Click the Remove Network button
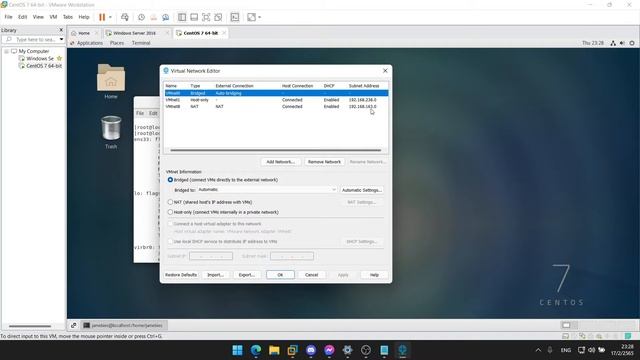This screenshot has width=640, height=360. pos(324,162)
